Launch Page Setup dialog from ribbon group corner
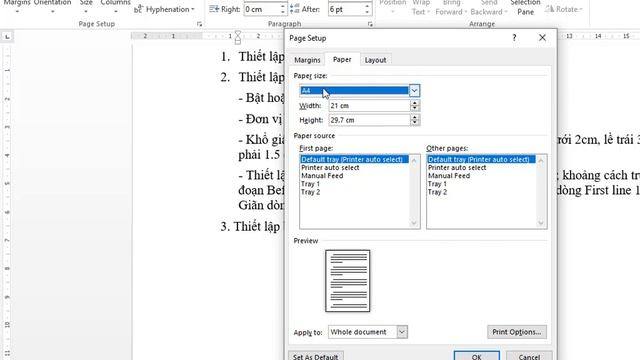This screenshot has height=360, width=640. pyautogui.click(x=199, y=24)
